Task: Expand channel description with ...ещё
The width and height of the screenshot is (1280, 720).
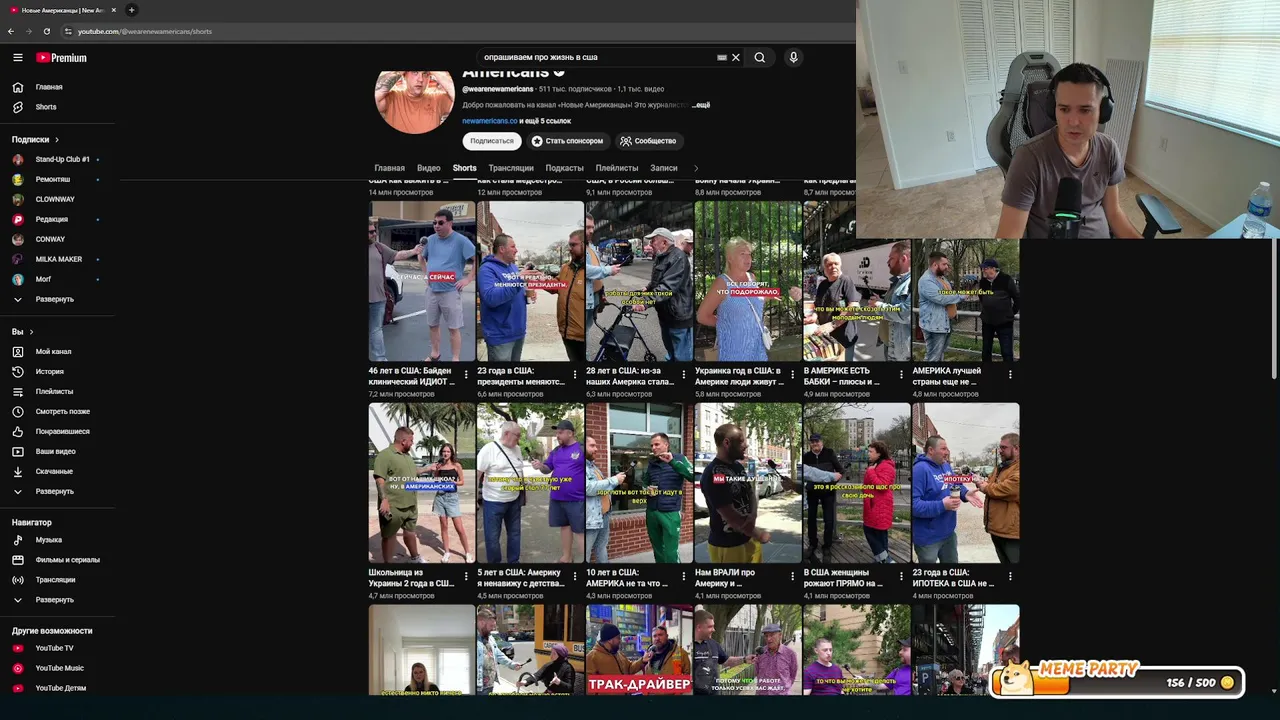Action: [x=701, y=105]
